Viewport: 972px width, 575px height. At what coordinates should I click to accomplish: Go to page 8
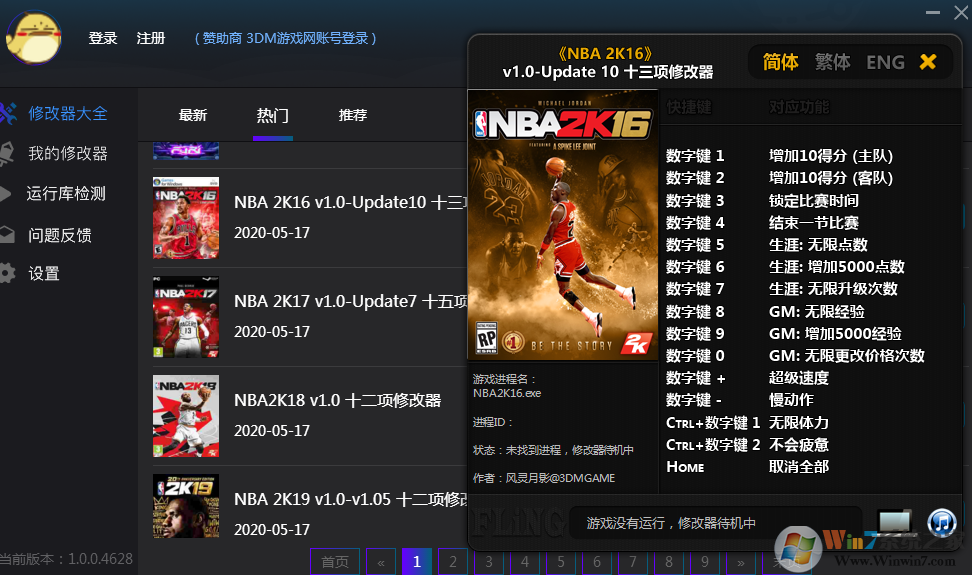669,561
